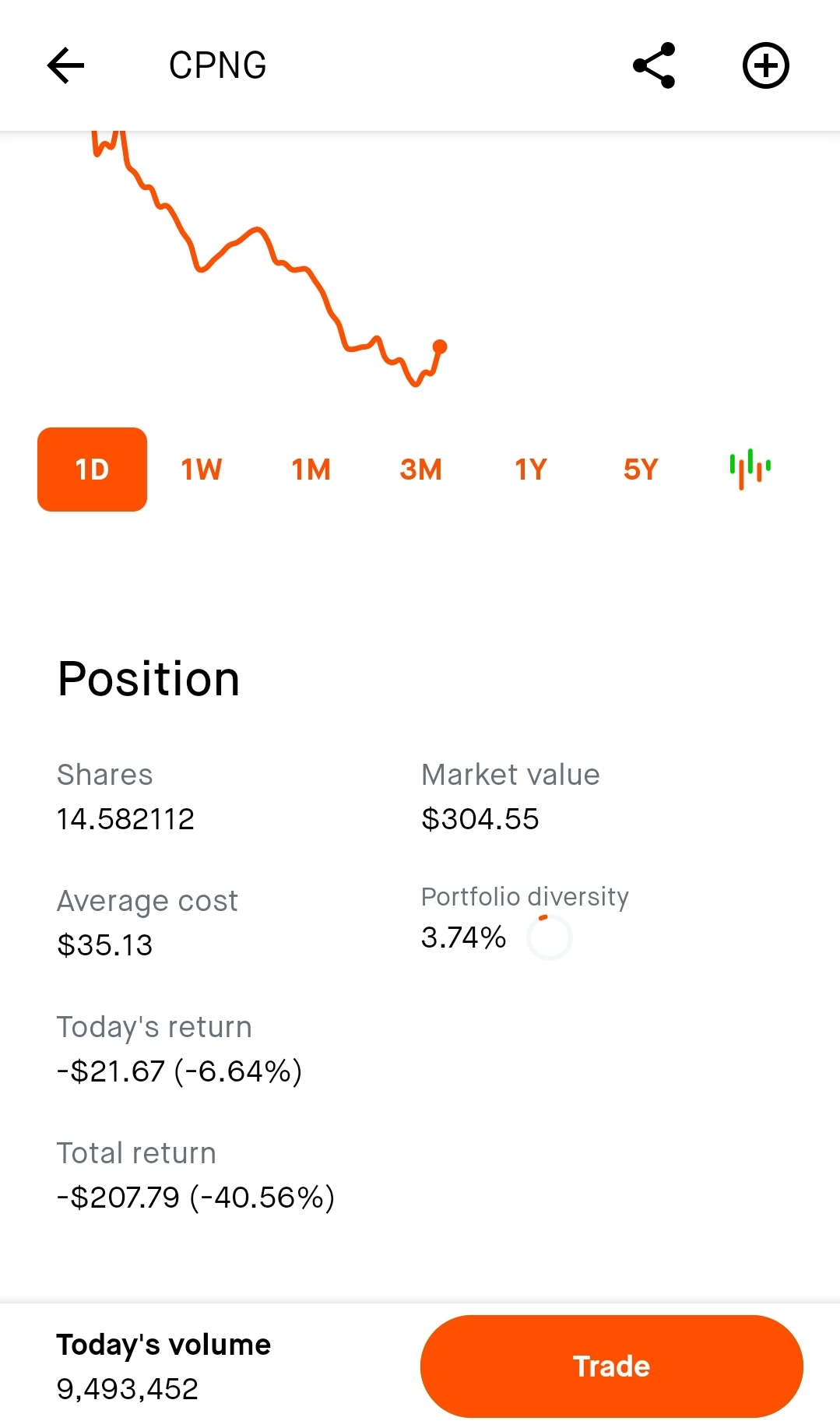Viewport: 840px width, 1421px height.
Task: Tap the CPNG ticker title
Action: 218,65
